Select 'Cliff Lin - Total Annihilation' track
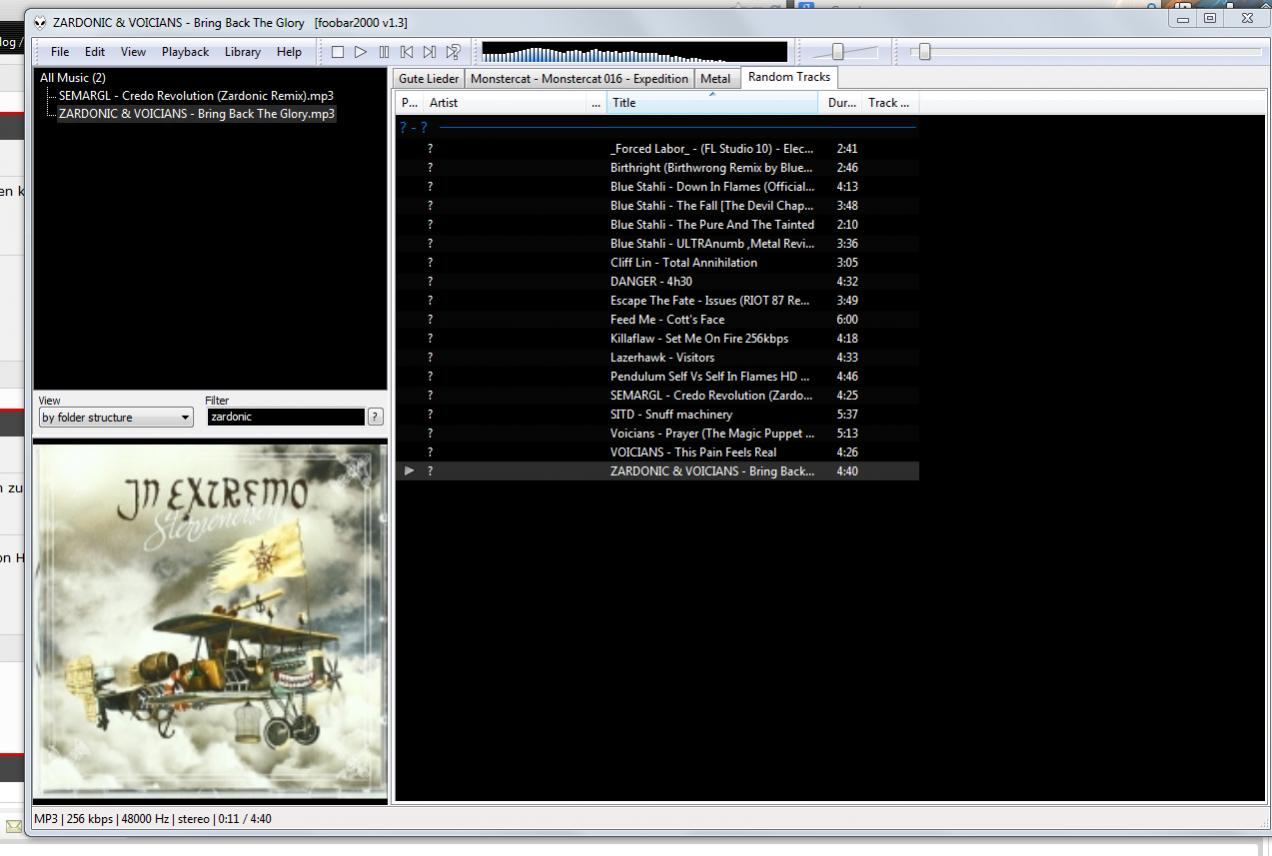1272x856 pixels. (x=657, y=262)
